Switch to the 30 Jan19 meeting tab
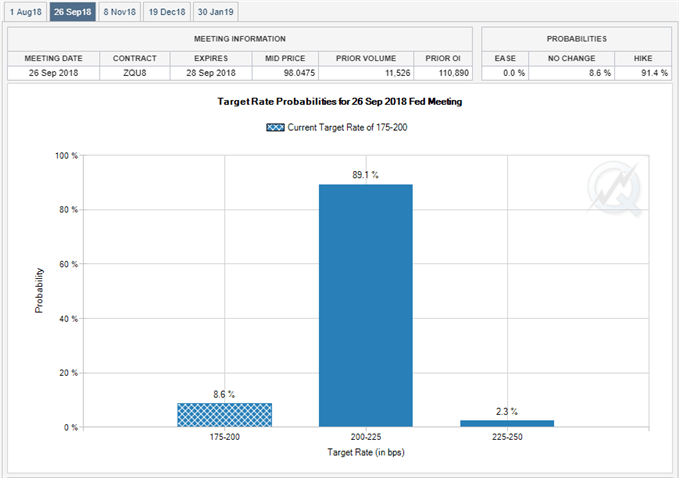 coord(216,12)
